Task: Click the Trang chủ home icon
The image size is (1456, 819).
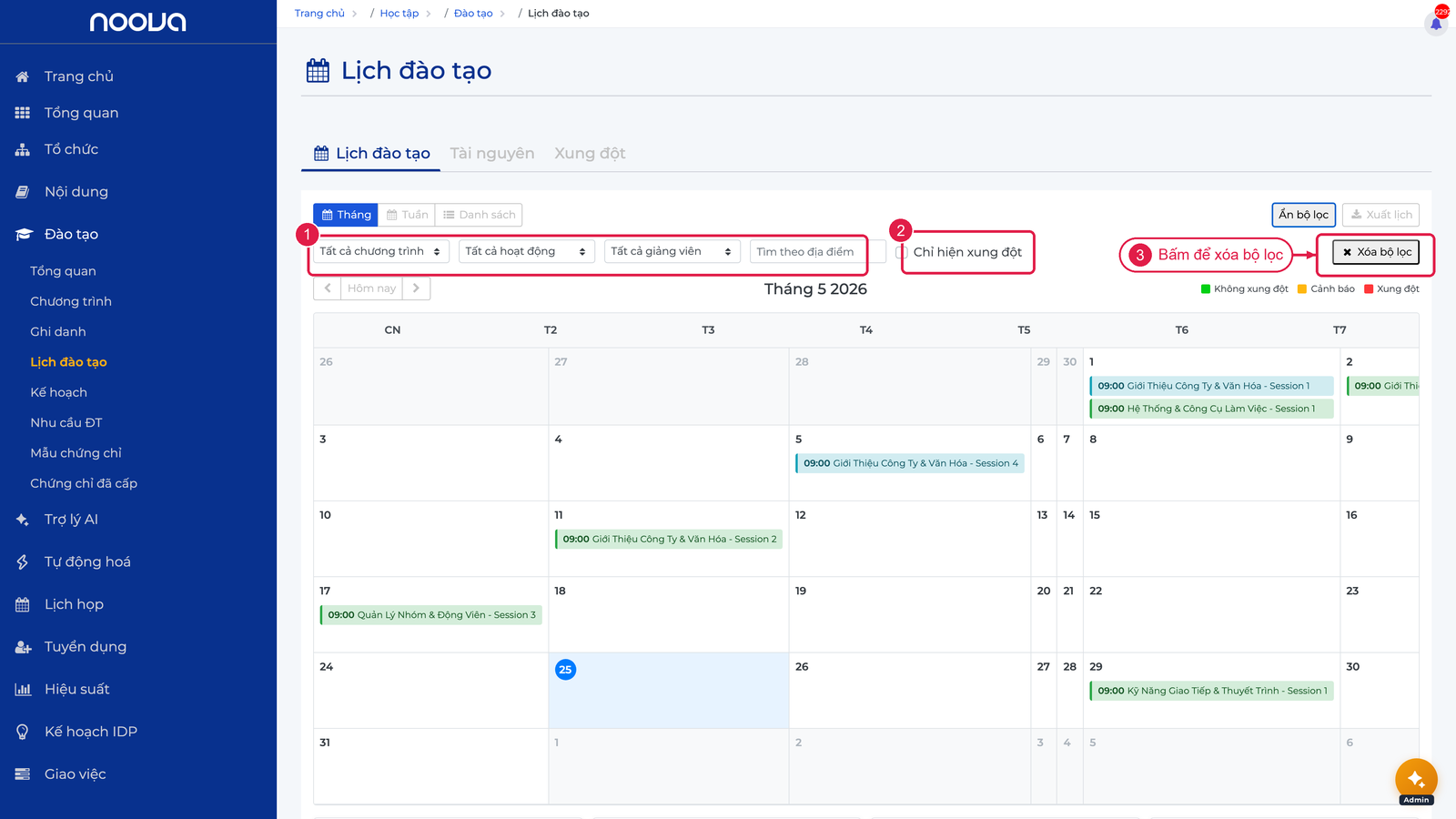Action: 23,76
